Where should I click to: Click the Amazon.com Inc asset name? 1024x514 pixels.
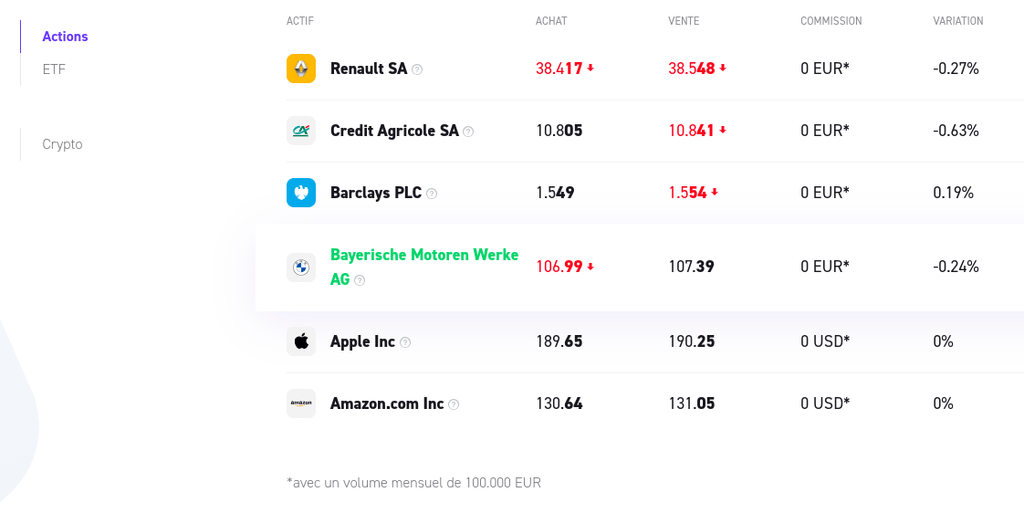(x=386, y=404)
